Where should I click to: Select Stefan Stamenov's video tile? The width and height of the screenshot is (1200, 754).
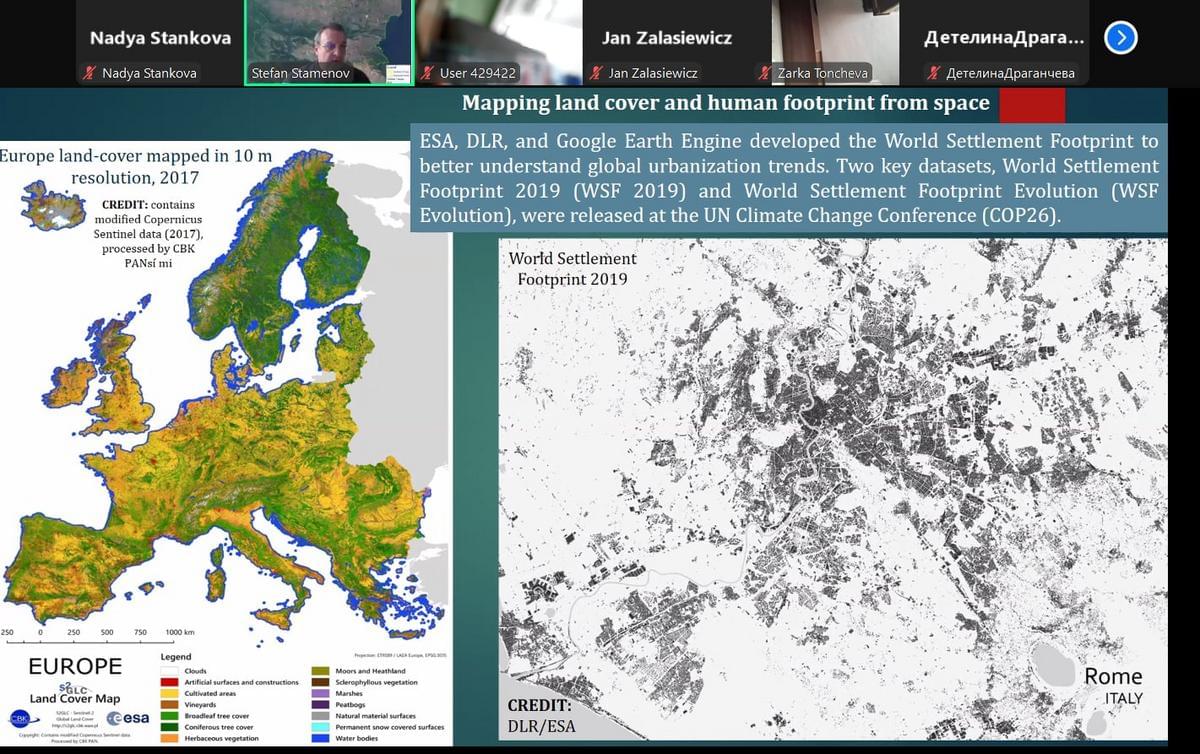click(x=328, y=43)
